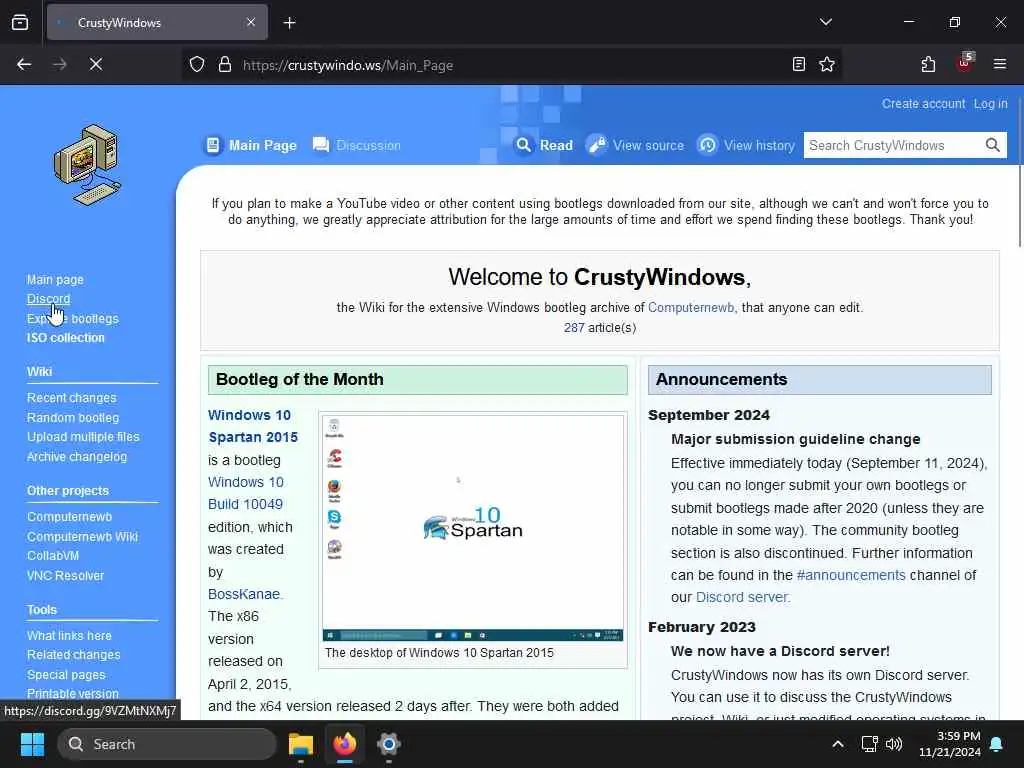Image resolution: width=1024 pixels, height=768 pixels.
Task: Click the uBlock extension icon with badge
Action: [965, 63]
